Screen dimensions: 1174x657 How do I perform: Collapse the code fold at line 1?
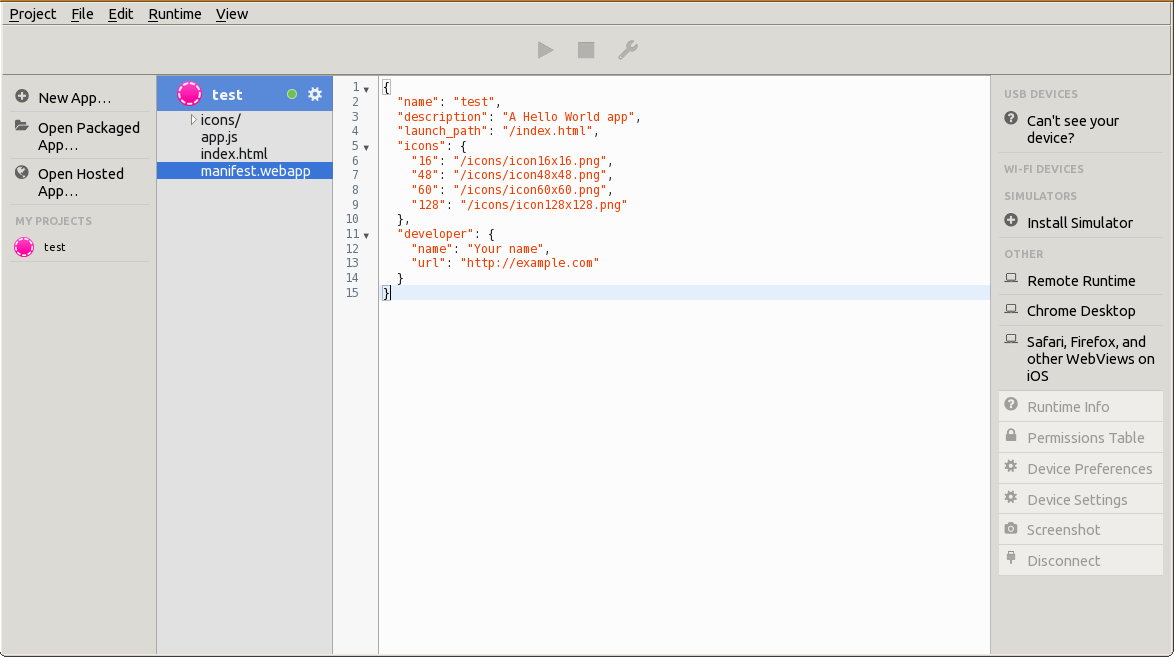coord(366,89)
